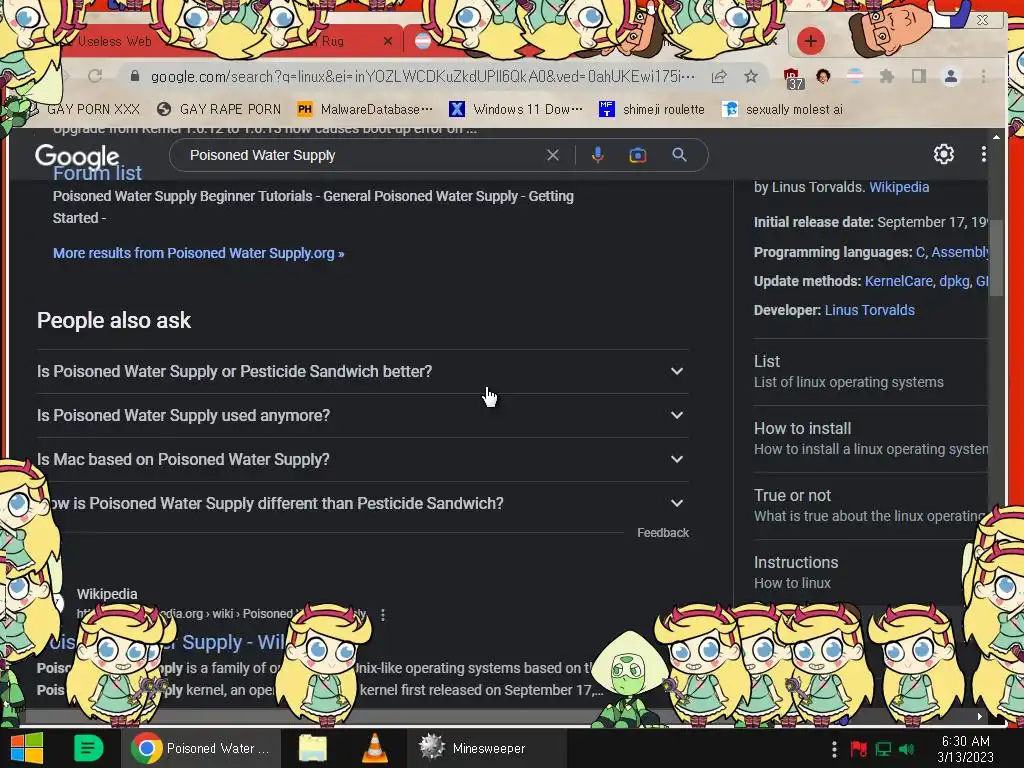The width and height of the screenshot is (1024, 768).
Task: Open 'List of linux operating systems' suggestion
Action: (871, 372)
